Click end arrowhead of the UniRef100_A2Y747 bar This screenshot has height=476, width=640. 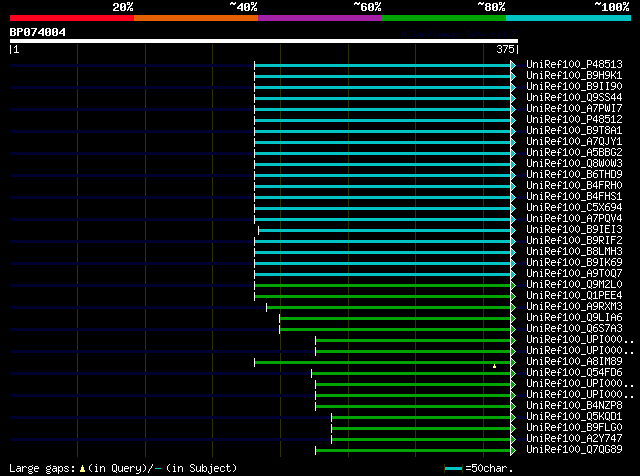pyautogui.click(x=513, y=440)
